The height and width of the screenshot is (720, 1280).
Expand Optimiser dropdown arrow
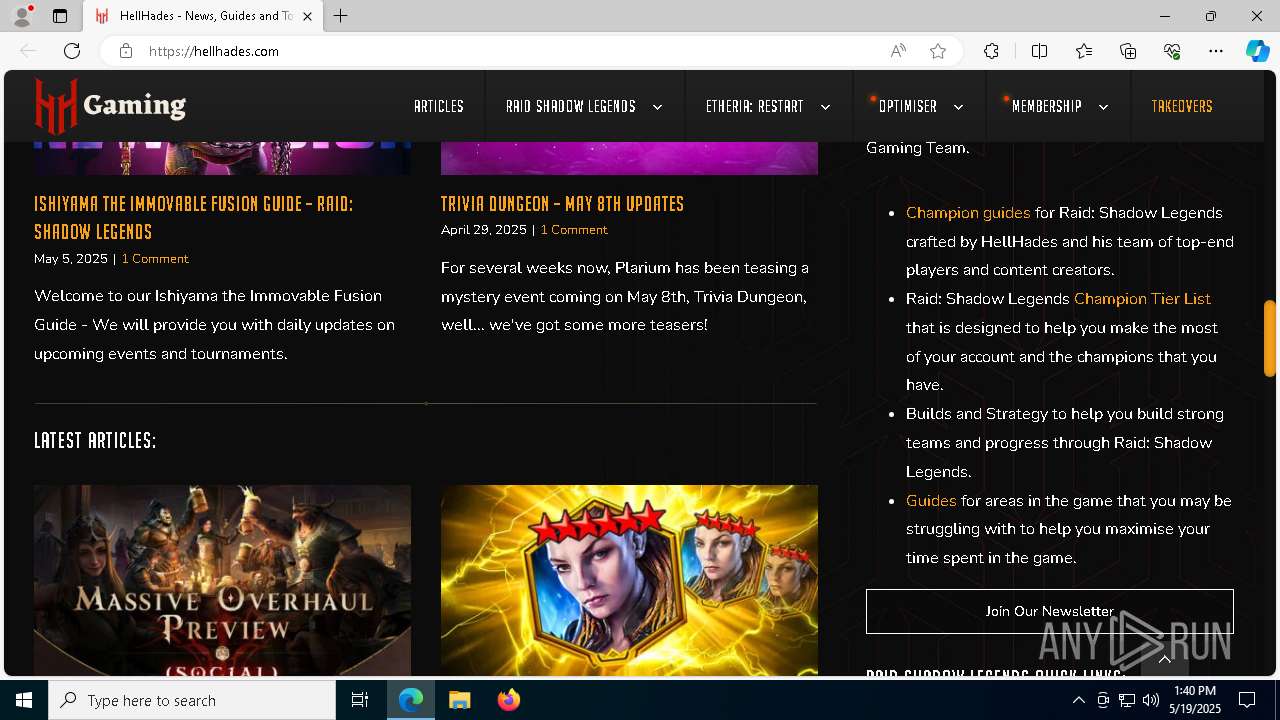tap(958, 107)
